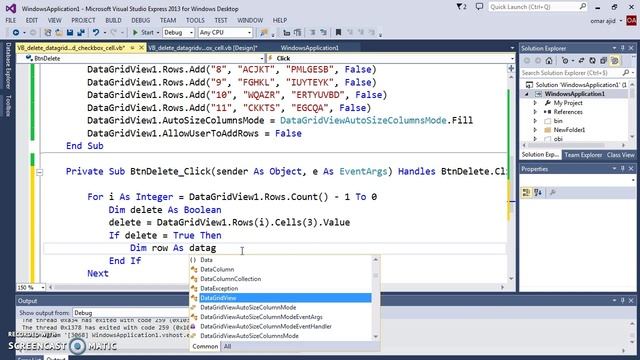
Task: Open the EDIT menu
Action: coord(32,20)
